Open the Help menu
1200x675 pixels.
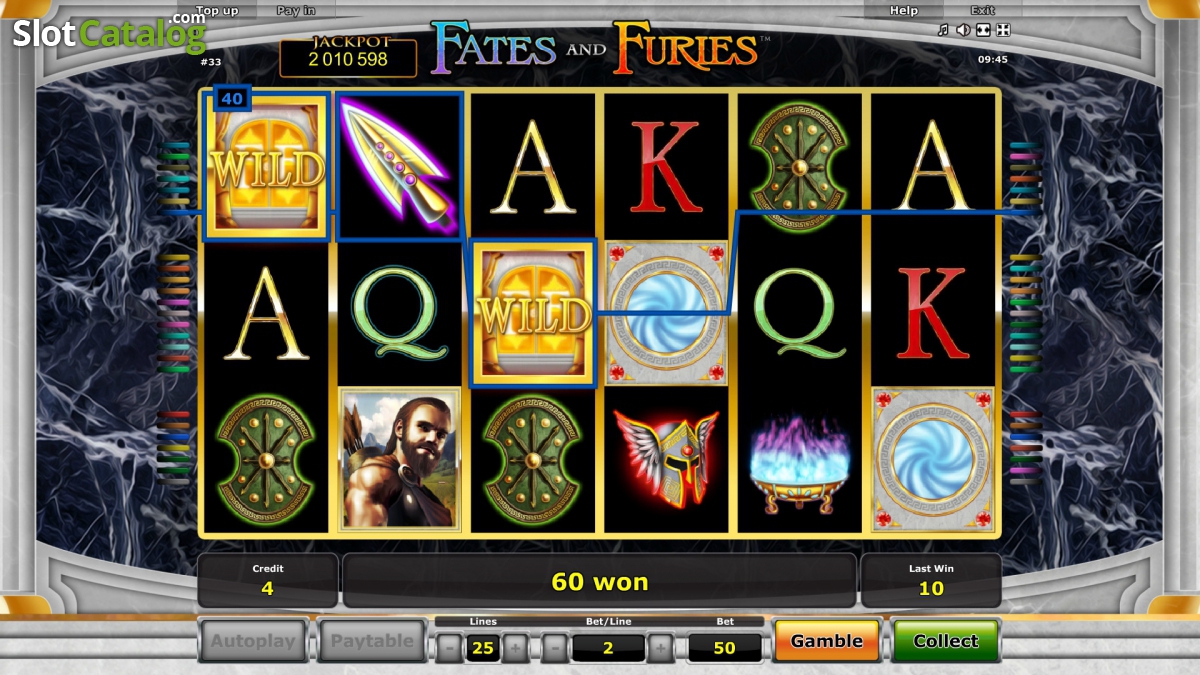click(x=904, y=11)
